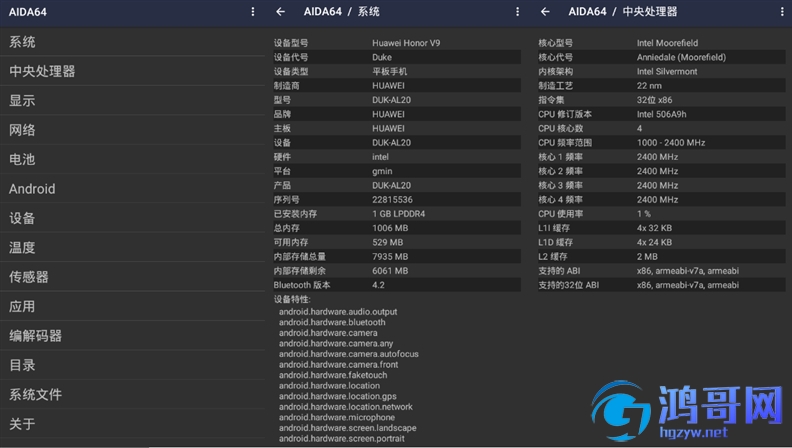Select the android.hardware.camera.autofocus feature
The width and height of the screenshot is (792, 448).
click(349, 354)
